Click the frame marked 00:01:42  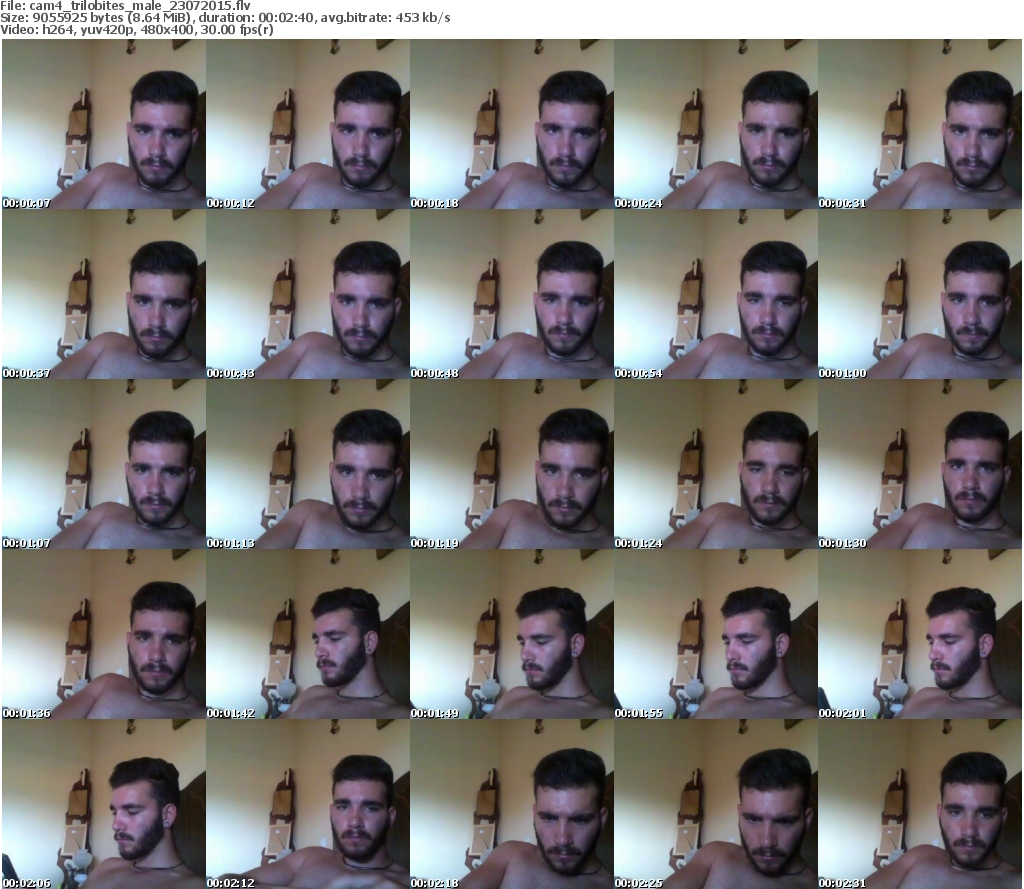(307, 634)
